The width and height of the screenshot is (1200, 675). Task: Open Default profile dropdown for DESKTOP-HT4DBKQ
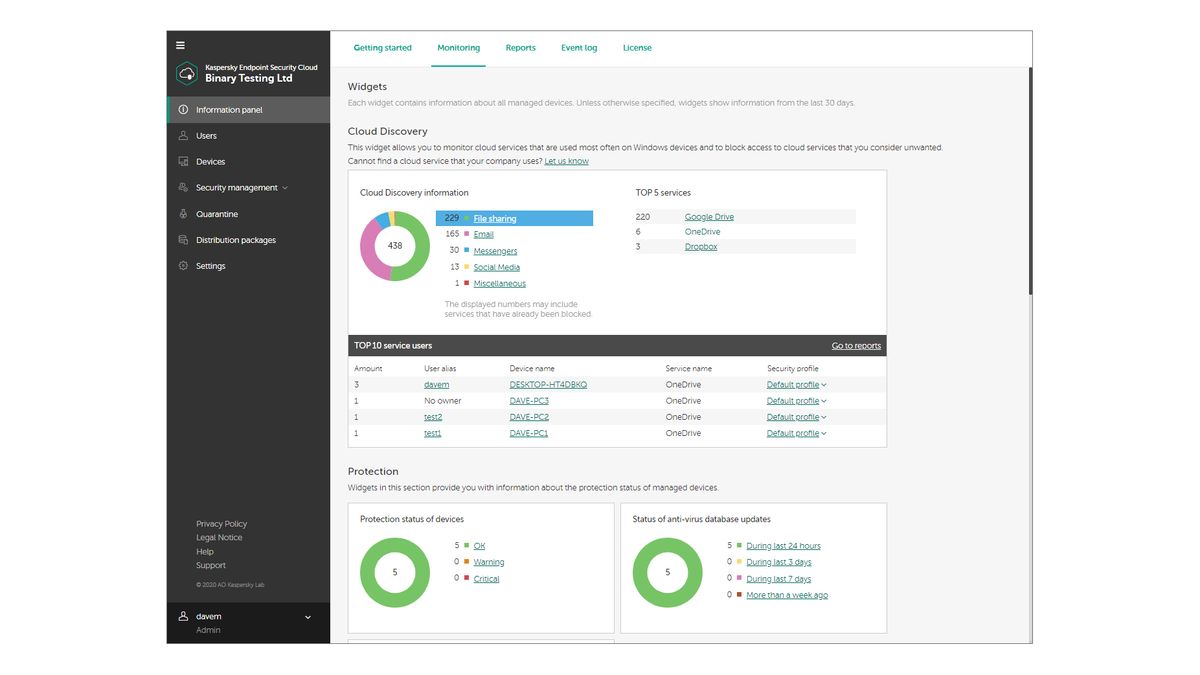(x=795, y=384)
